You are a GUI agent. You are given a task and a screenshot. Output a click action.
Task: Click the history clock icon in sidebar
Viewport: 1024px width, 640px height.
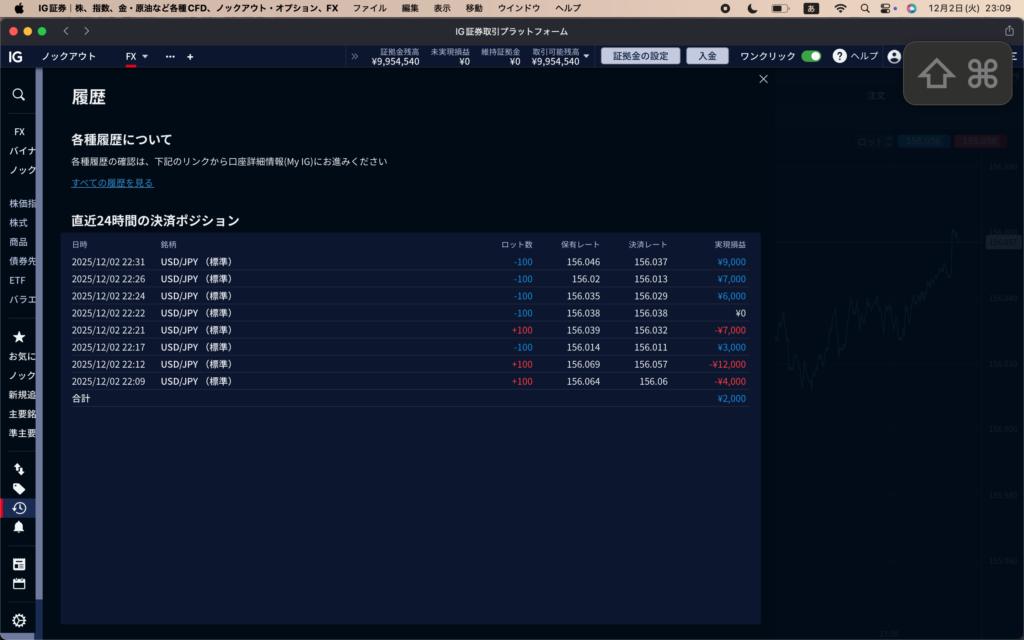click(18, 508)
